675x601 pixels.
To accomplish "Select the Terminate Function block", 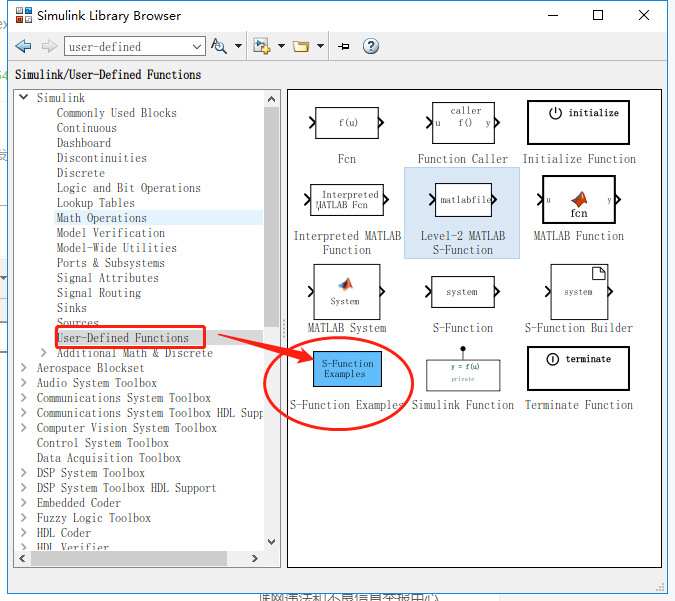I will [x=578, y=369].
